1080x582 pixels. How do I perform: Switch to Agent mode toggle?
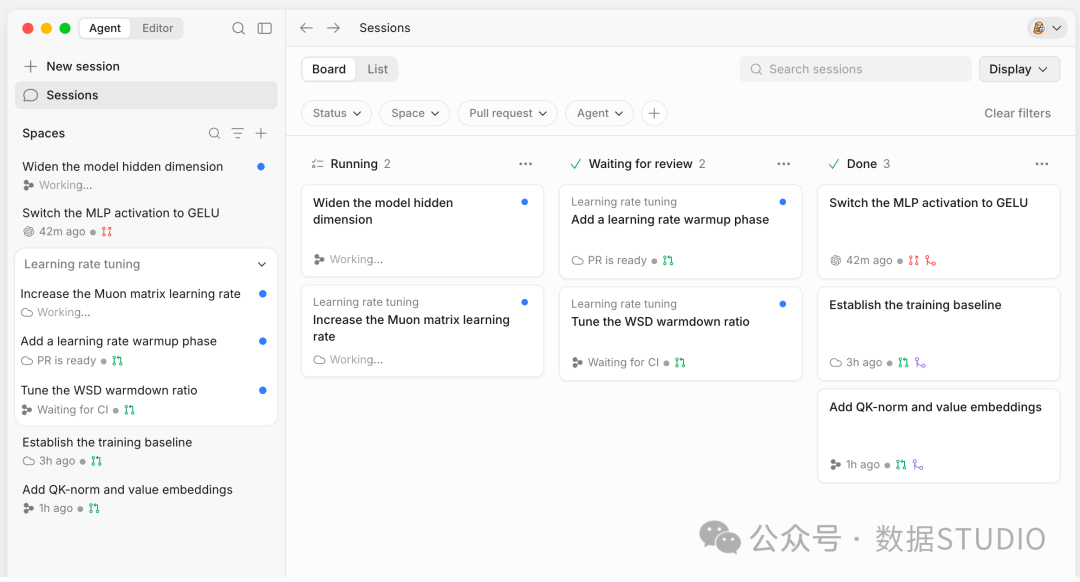click(105, 28)
